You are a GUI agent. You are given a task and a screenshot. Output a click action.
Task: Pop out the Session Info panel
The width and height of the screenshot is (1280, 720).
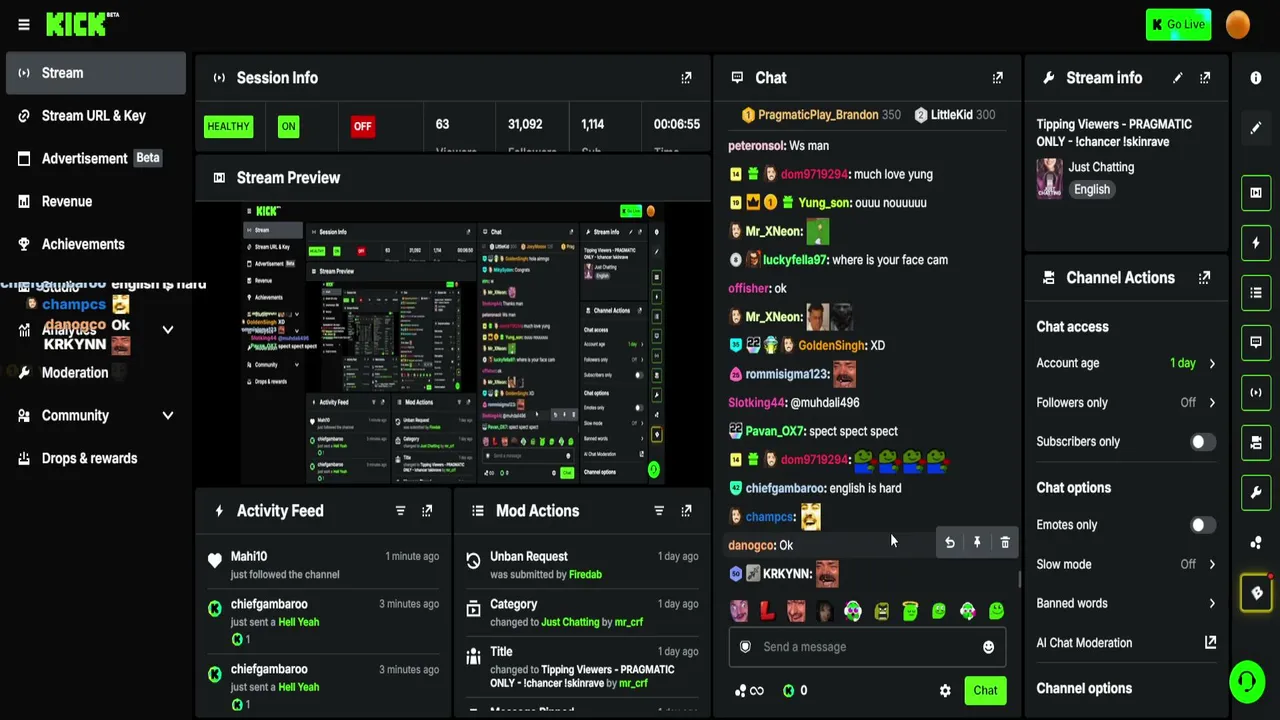click(686, 78)
